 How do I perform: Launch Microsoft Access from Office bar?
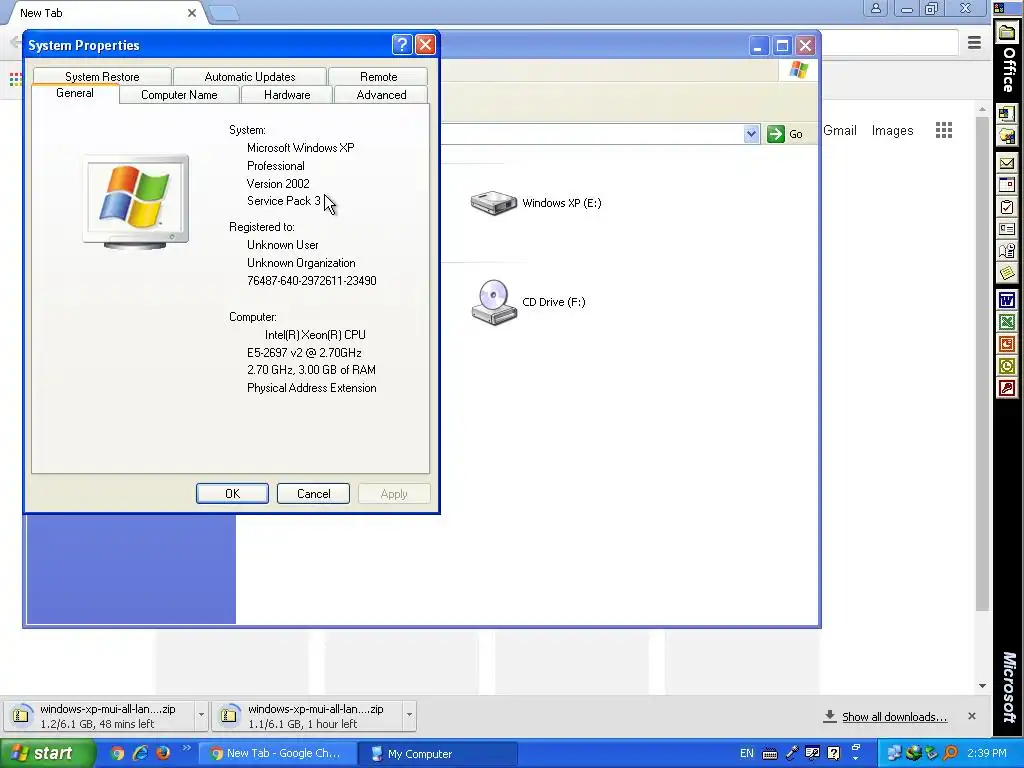(1007, 389)
